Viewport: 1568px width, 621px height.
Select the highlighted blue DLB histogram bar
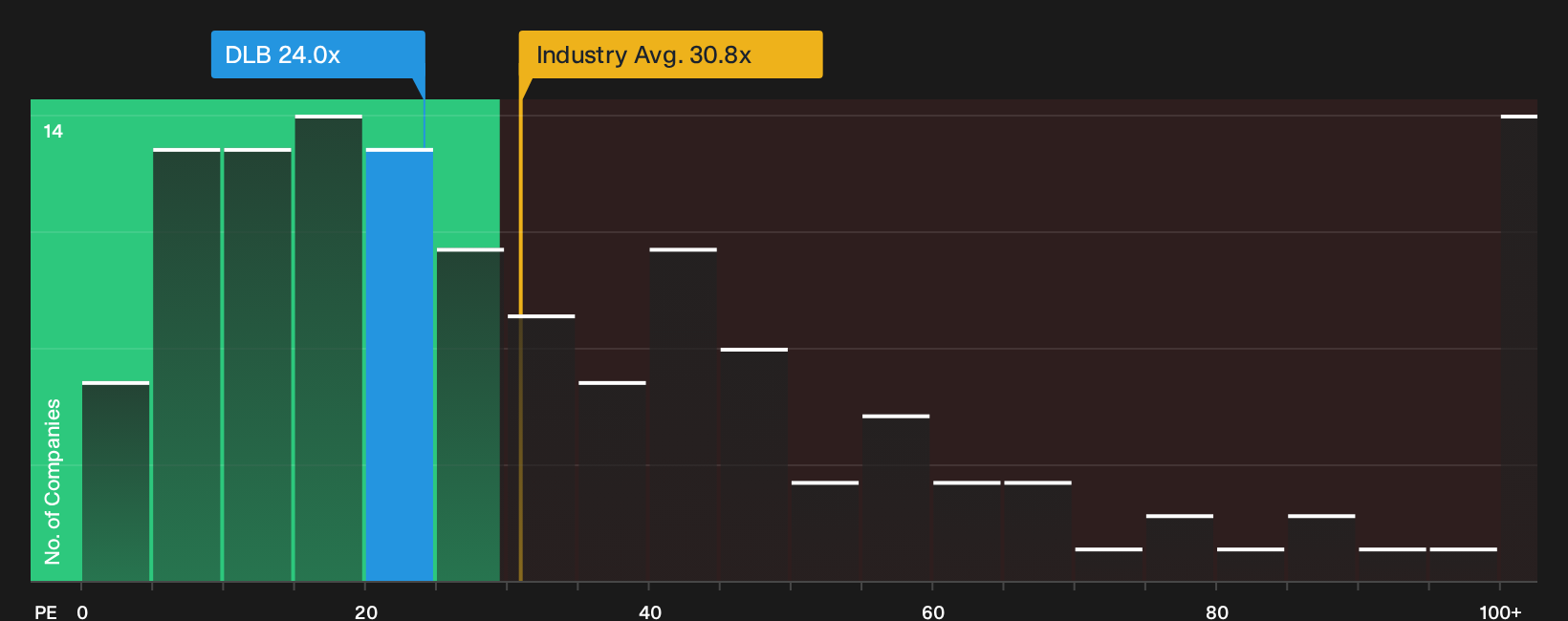[x=400, y=365]
